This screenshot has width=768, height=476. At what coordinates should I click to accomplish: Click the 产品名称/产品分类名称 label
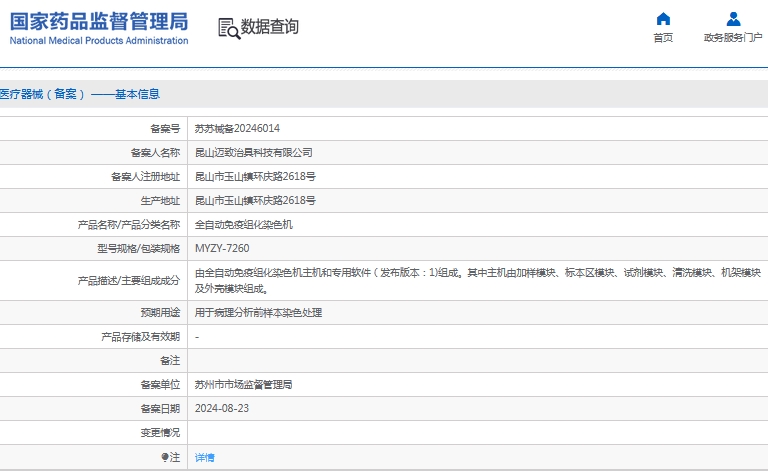pyautogui.click(x=129, y=225)
